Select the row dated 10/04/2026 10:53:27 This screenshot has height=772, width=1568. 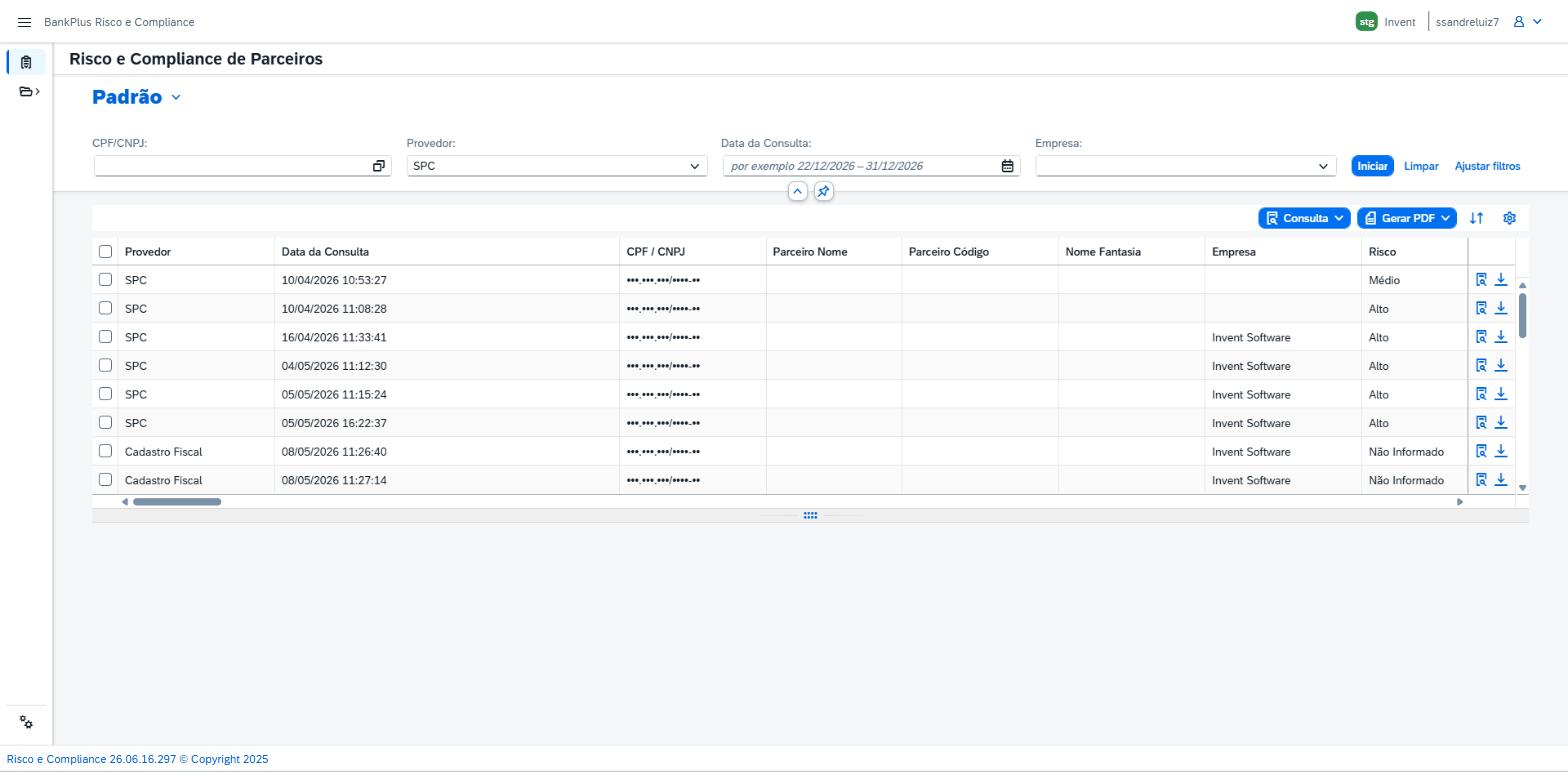coord(105,279)
